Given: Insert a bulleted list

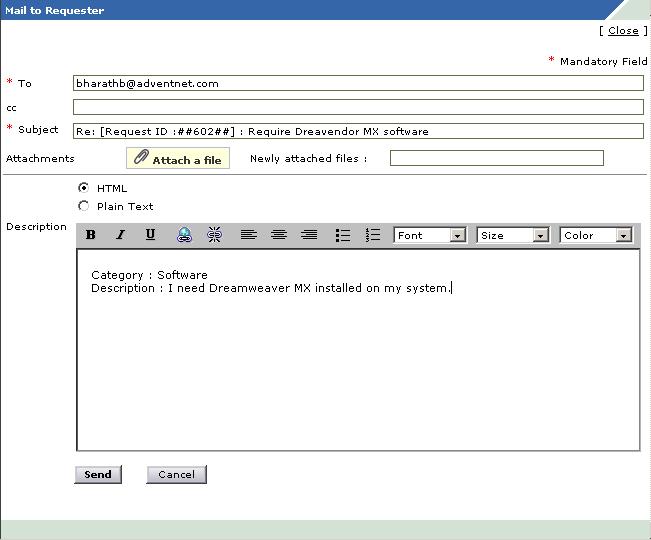Looking at the screenshot, I should pyautogui.click(x=343, y=235).
